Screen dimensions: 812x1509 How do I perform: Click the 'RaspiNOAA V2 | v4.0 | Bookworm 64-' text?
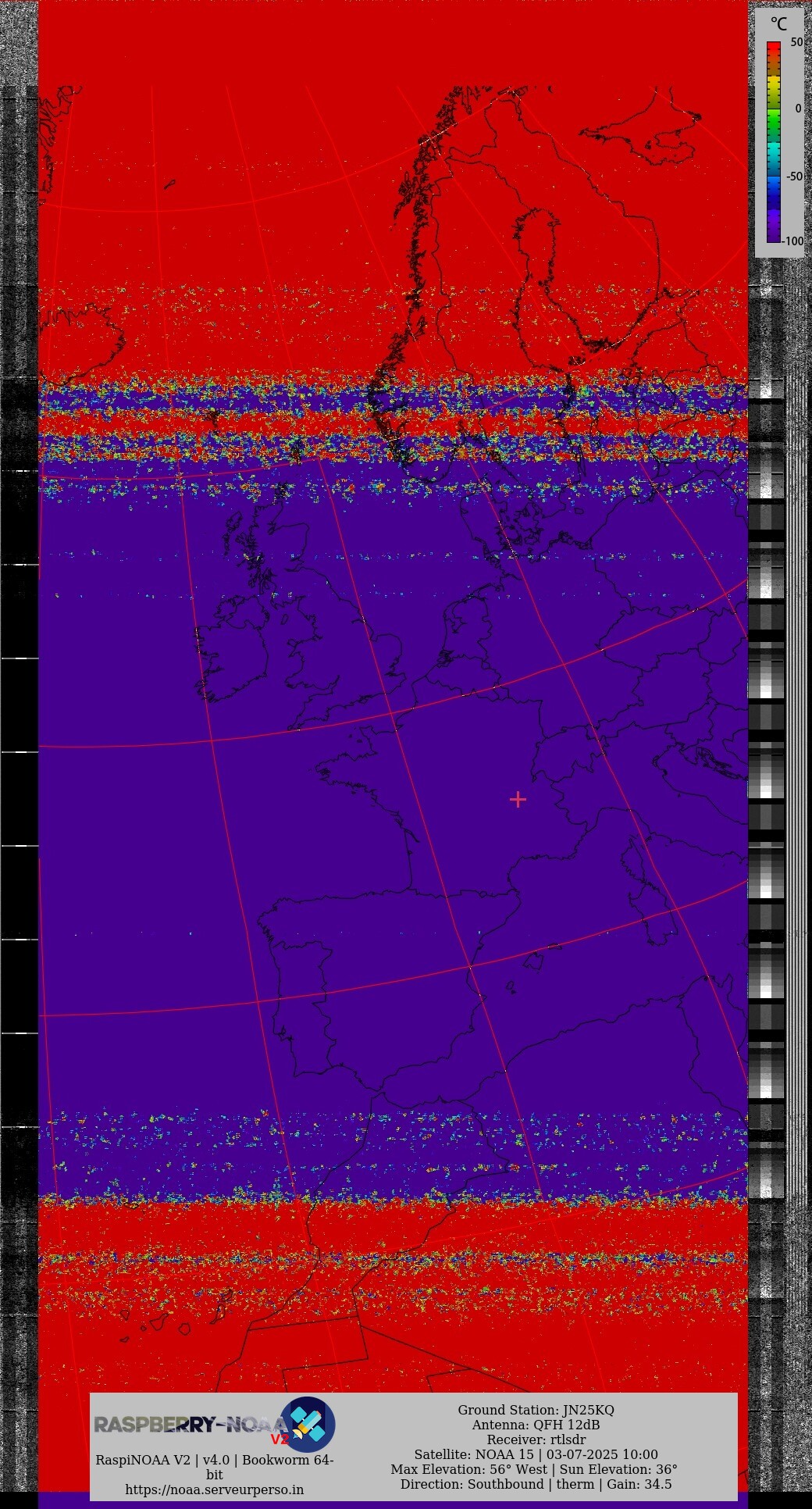(x=215, y=1460)
